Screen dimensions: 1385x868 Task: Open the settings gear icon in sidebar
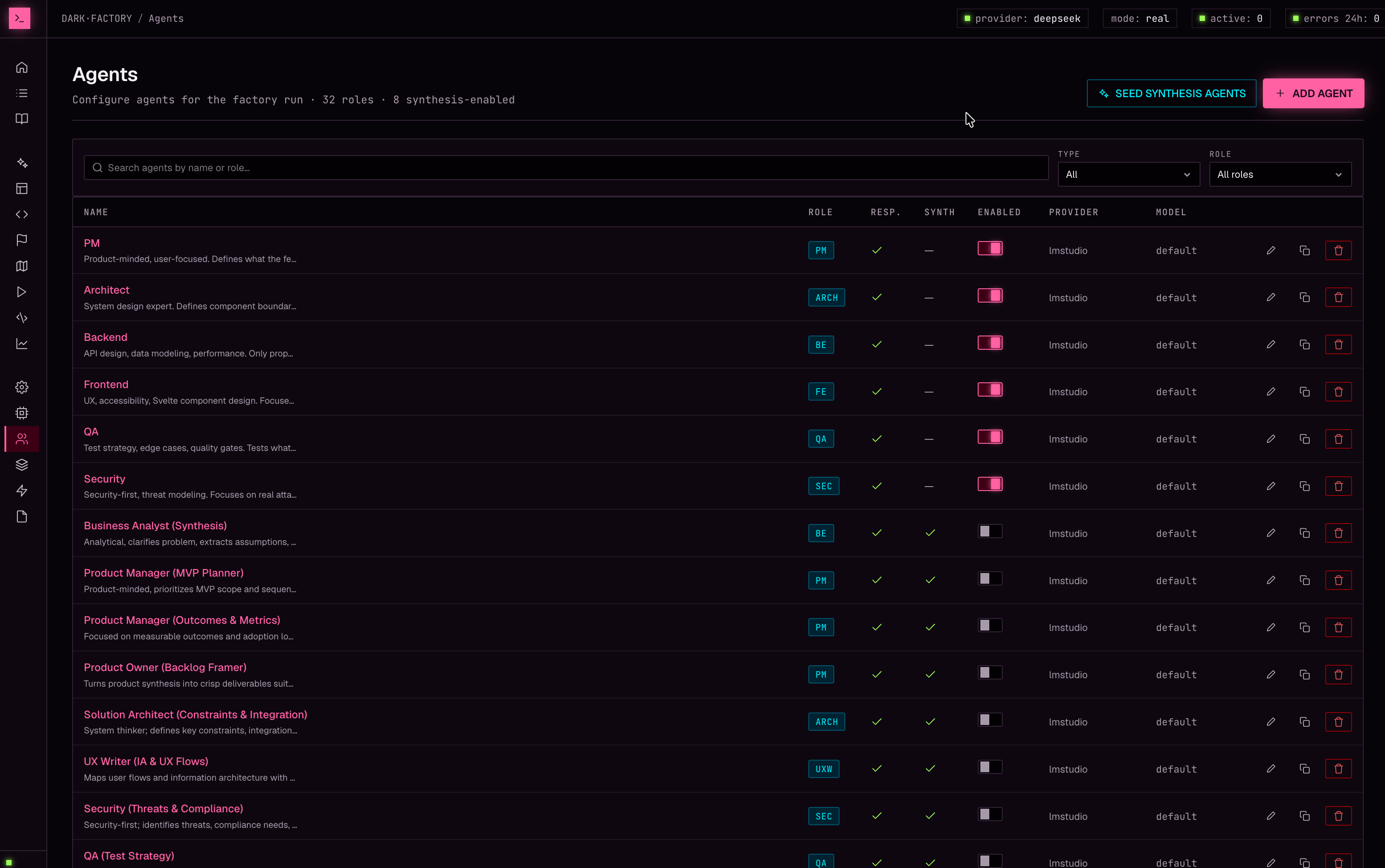[22, 387]
